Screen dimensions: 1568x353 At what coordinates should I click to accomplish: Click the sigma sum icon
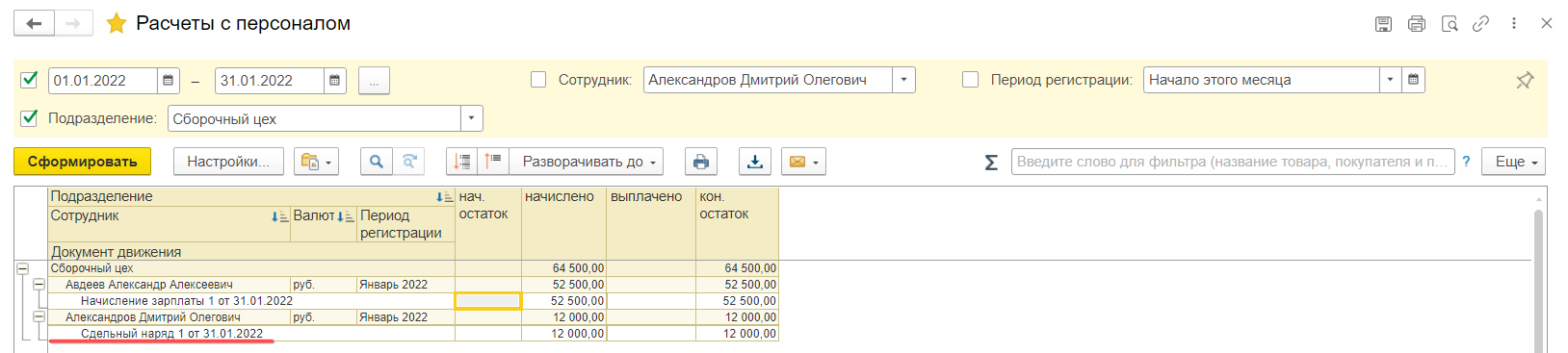click(991, 163)
